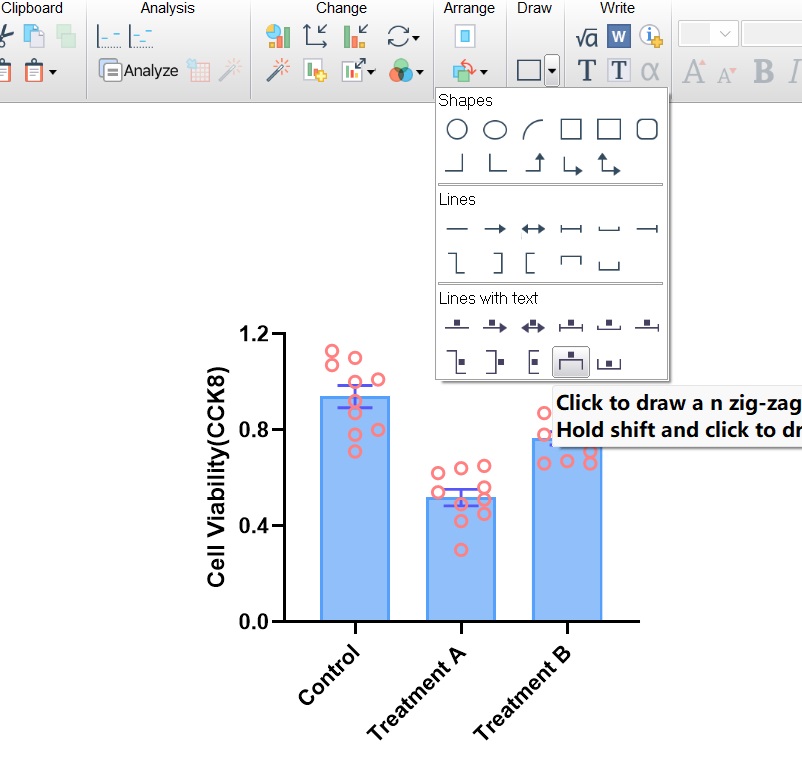Insert a Word object using the W icon
The width and height of the screenshot is (802, 773).
point(619,37)
